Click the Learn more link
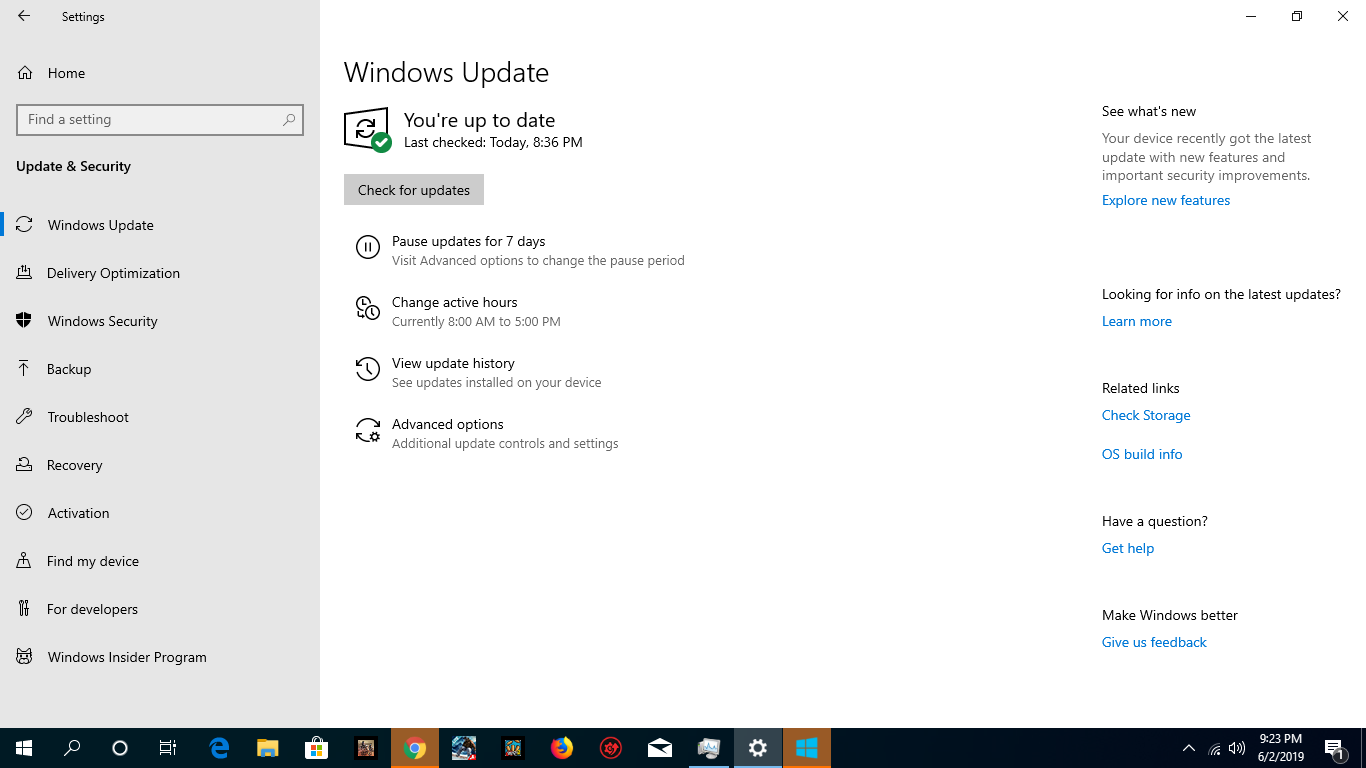Image resolution: width=1366 pixels, height=768 pixels. (x=1137, y=321)
